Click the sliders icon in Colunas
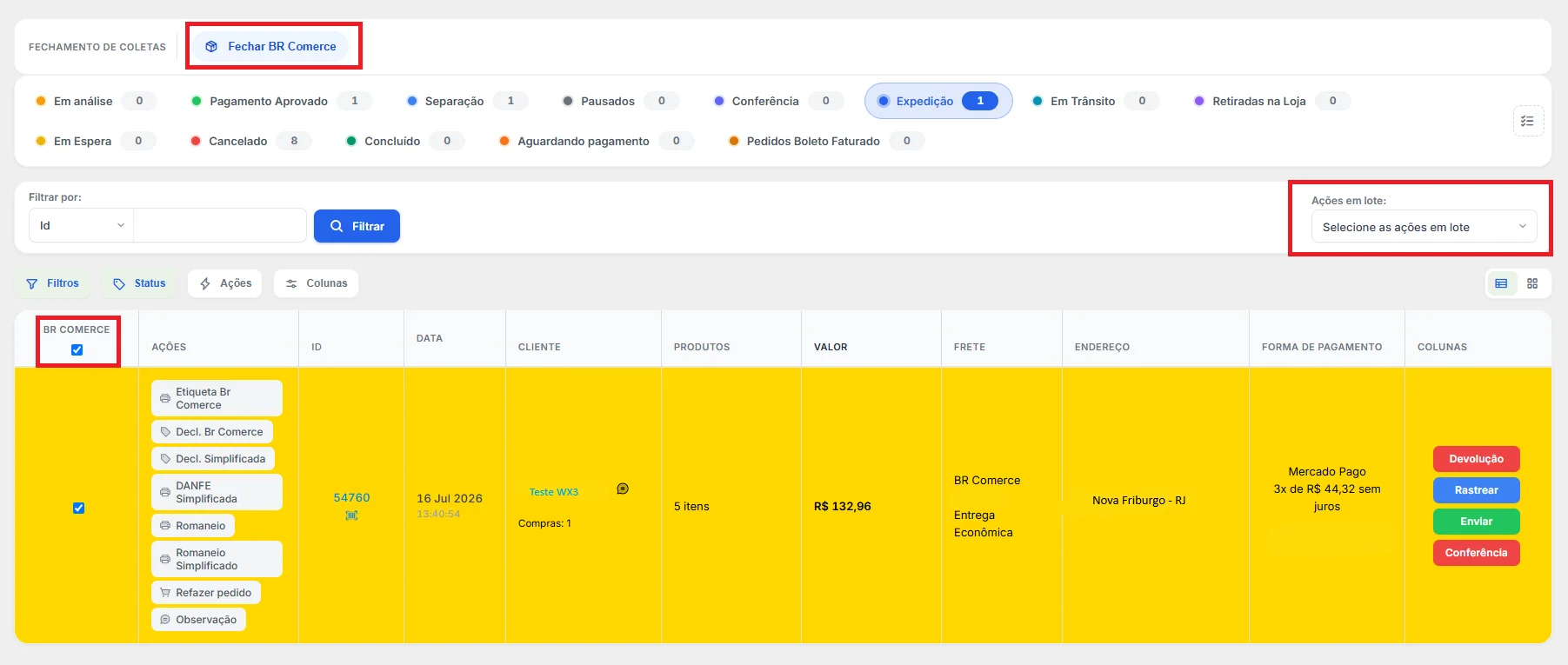 [x=291, y=283]
